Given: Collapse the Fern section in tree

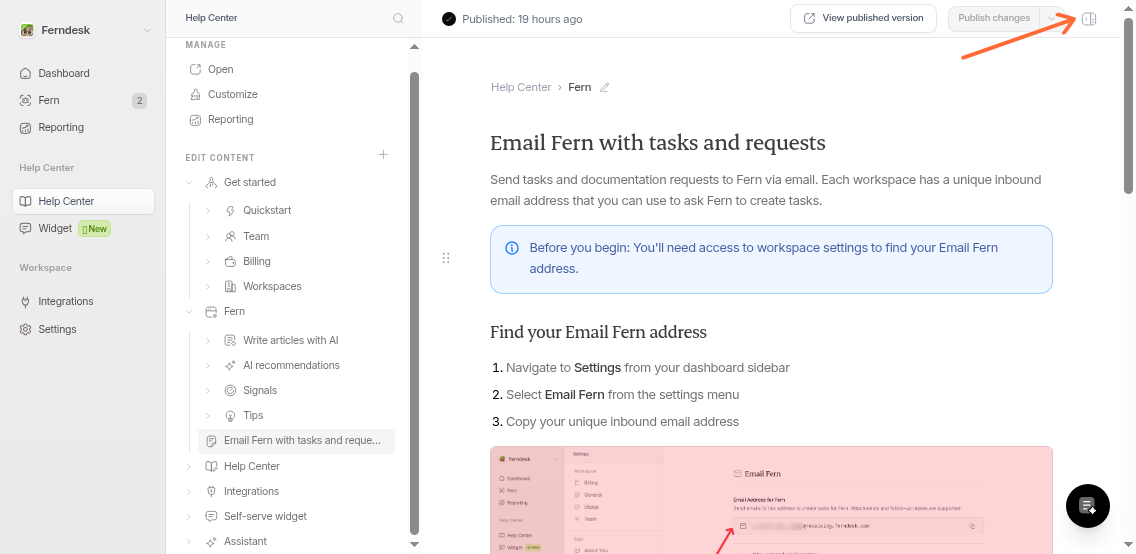Looking at the screenshot, I should coord(189,311).
